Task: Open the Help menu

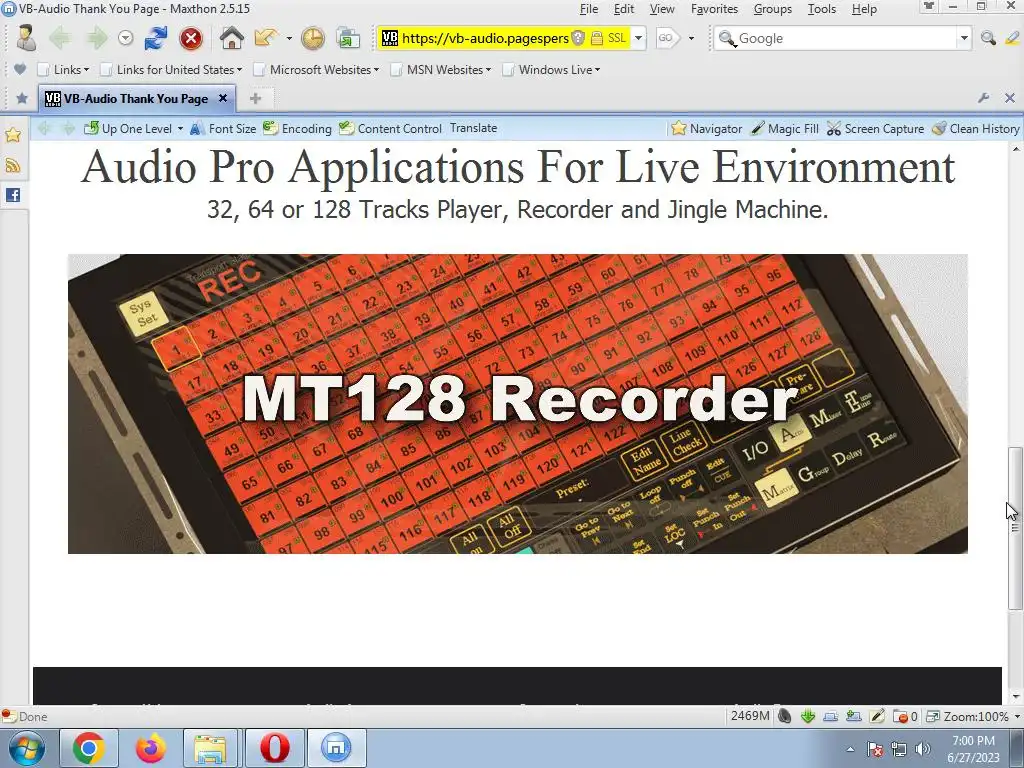Action: (x=864, y=9)
